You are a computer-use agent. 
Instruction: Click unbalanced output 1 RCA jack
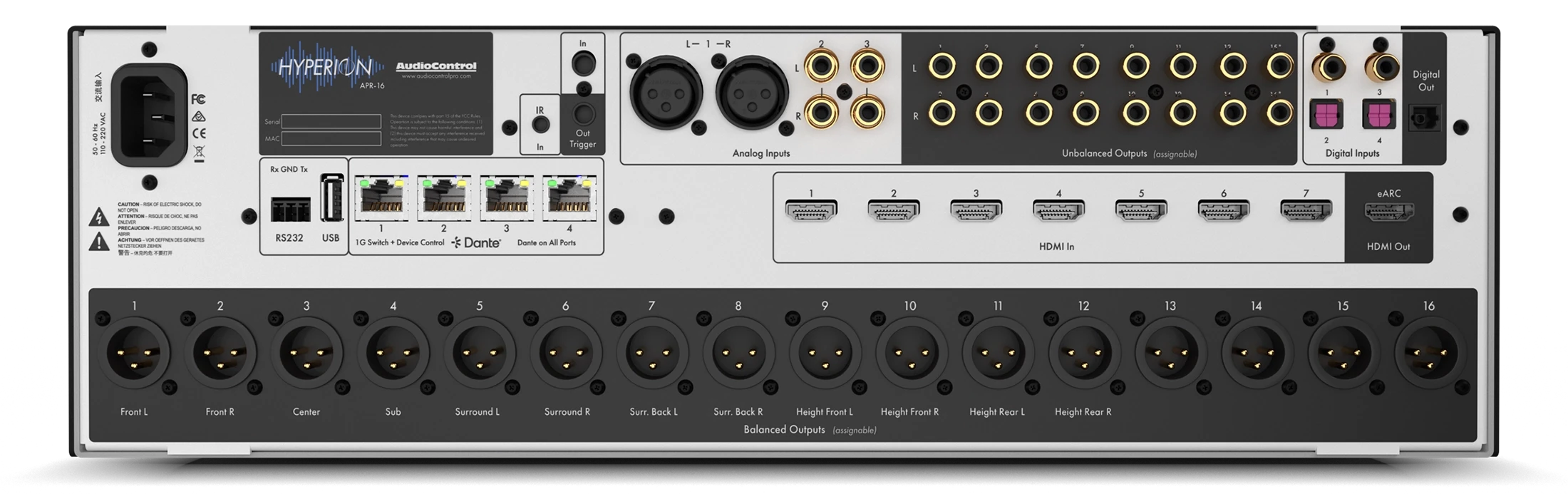pyautogui.click(x=942, y=67)
